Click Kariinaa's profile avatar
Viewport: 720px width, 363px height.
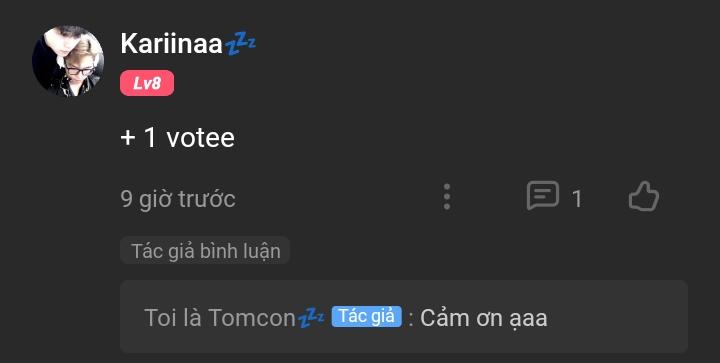click(68, 61)
